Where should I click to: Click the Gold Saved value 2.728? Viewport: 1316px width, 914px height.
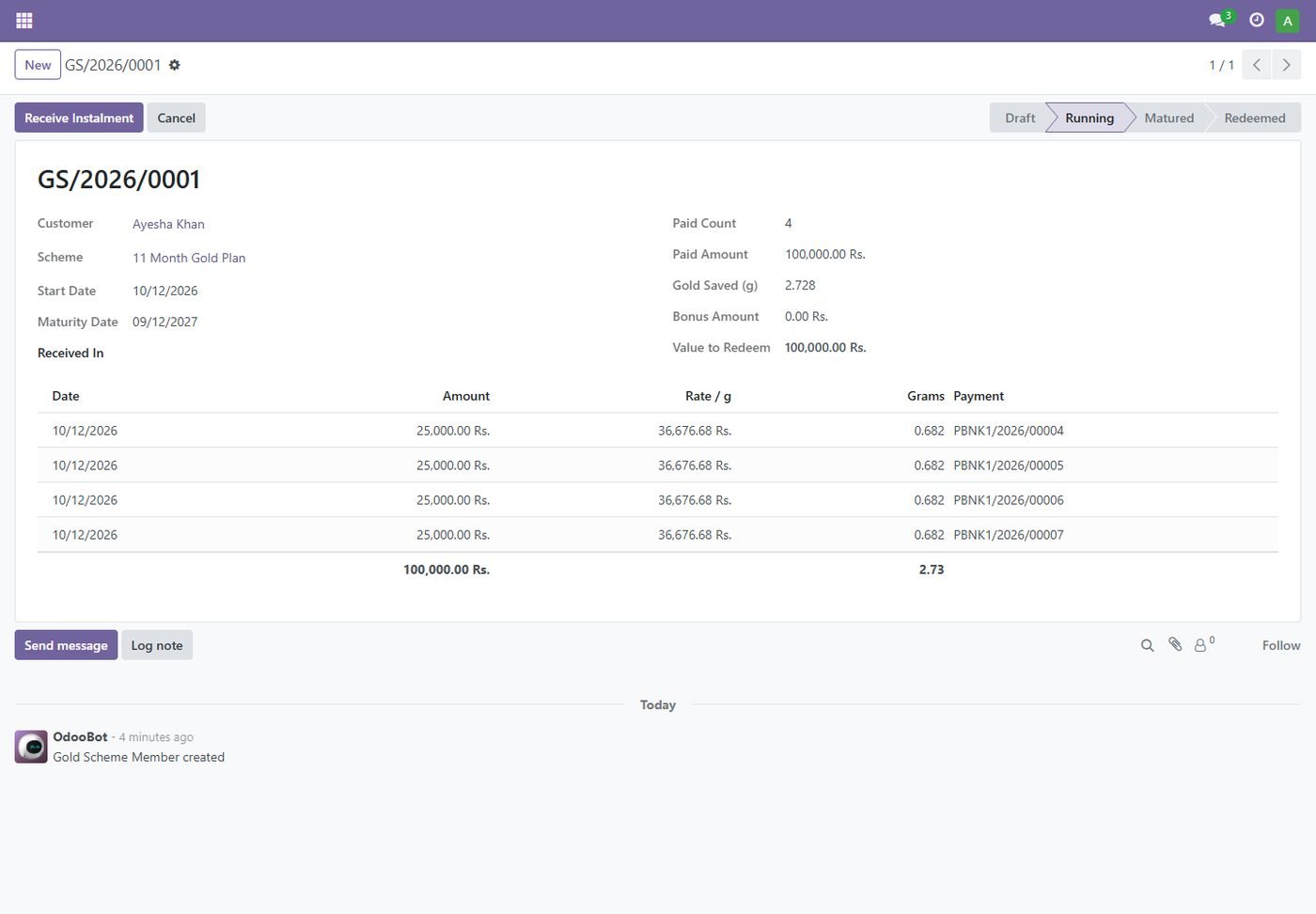pyautogui.click(x=800, y=285)
